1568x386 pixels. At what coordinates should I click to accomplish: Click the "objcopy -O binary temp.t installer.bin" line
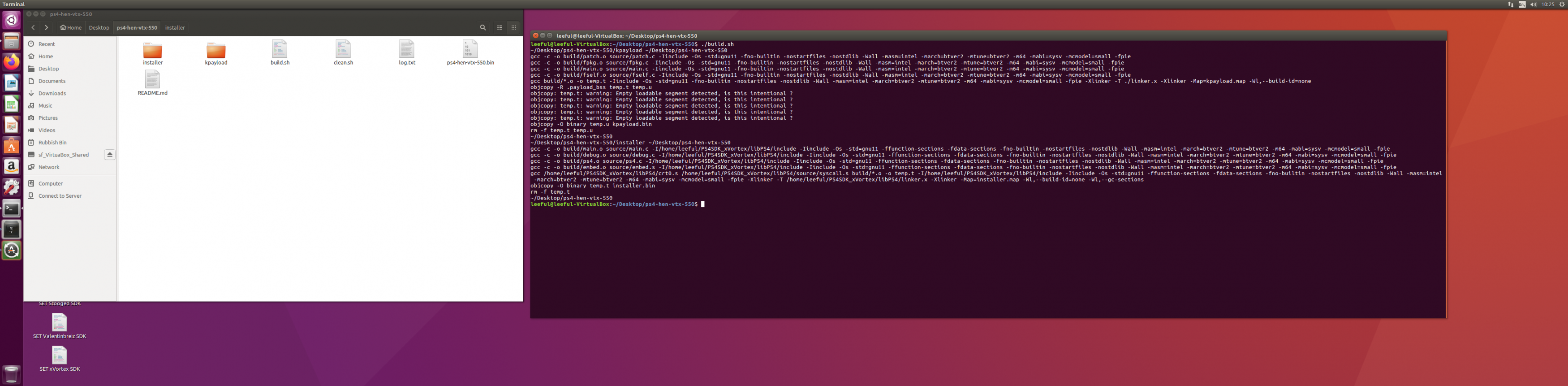(x=593, y=186)
